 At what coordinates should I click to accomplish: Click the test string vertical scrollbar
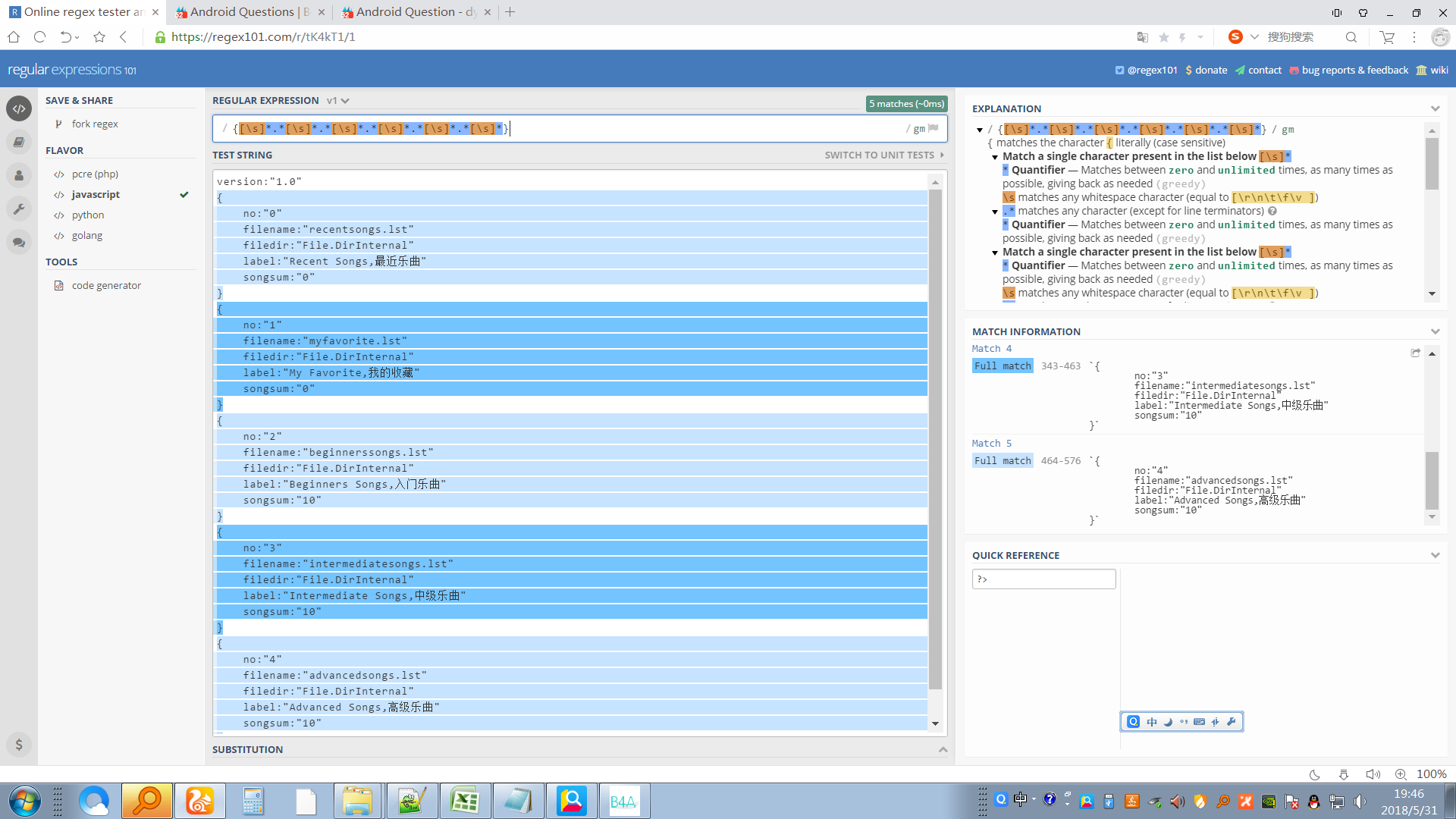tap(935, 440)
